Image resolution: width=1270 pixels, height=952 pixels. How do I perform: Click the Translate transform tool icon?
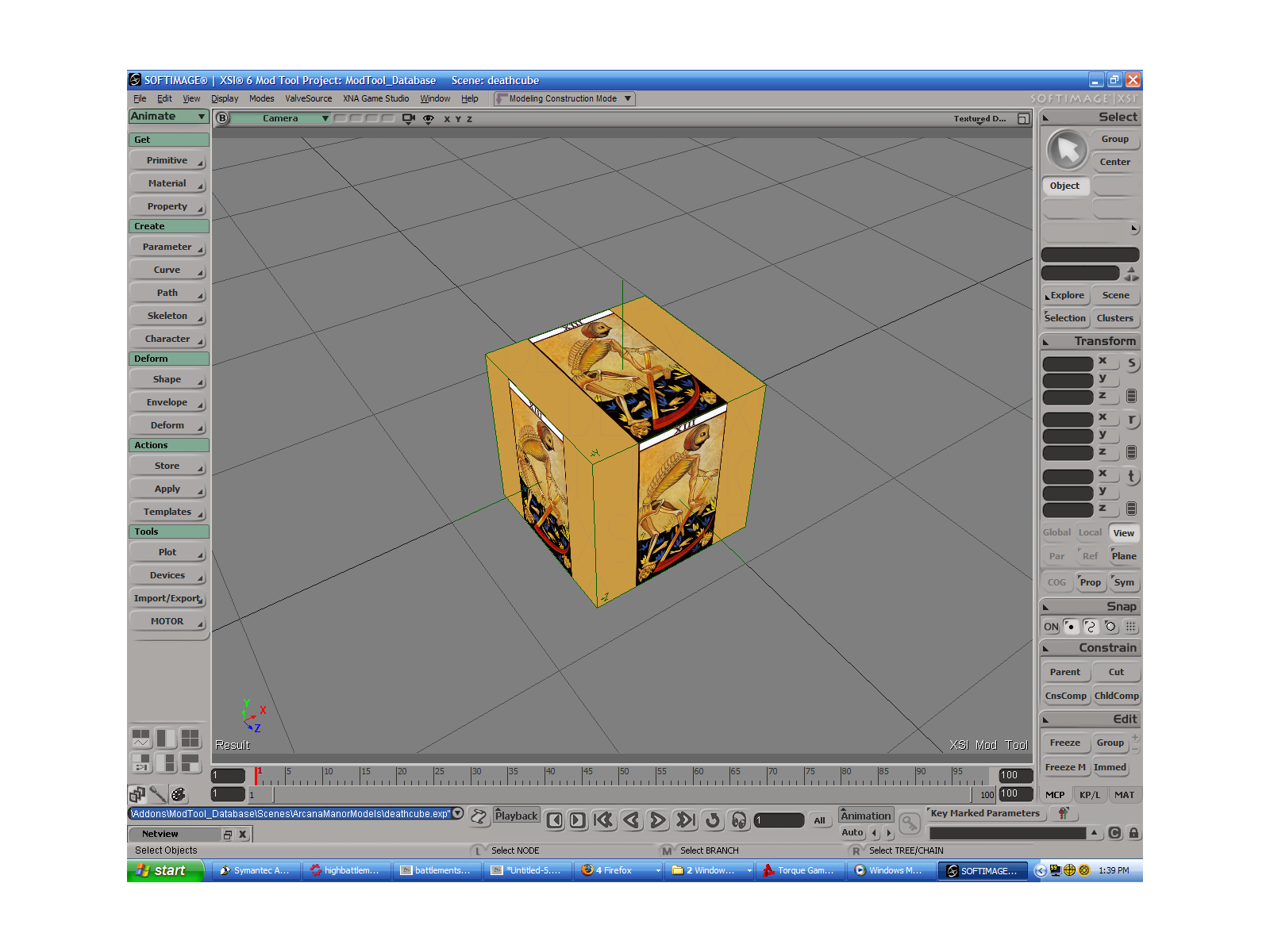click(1131, 476)
